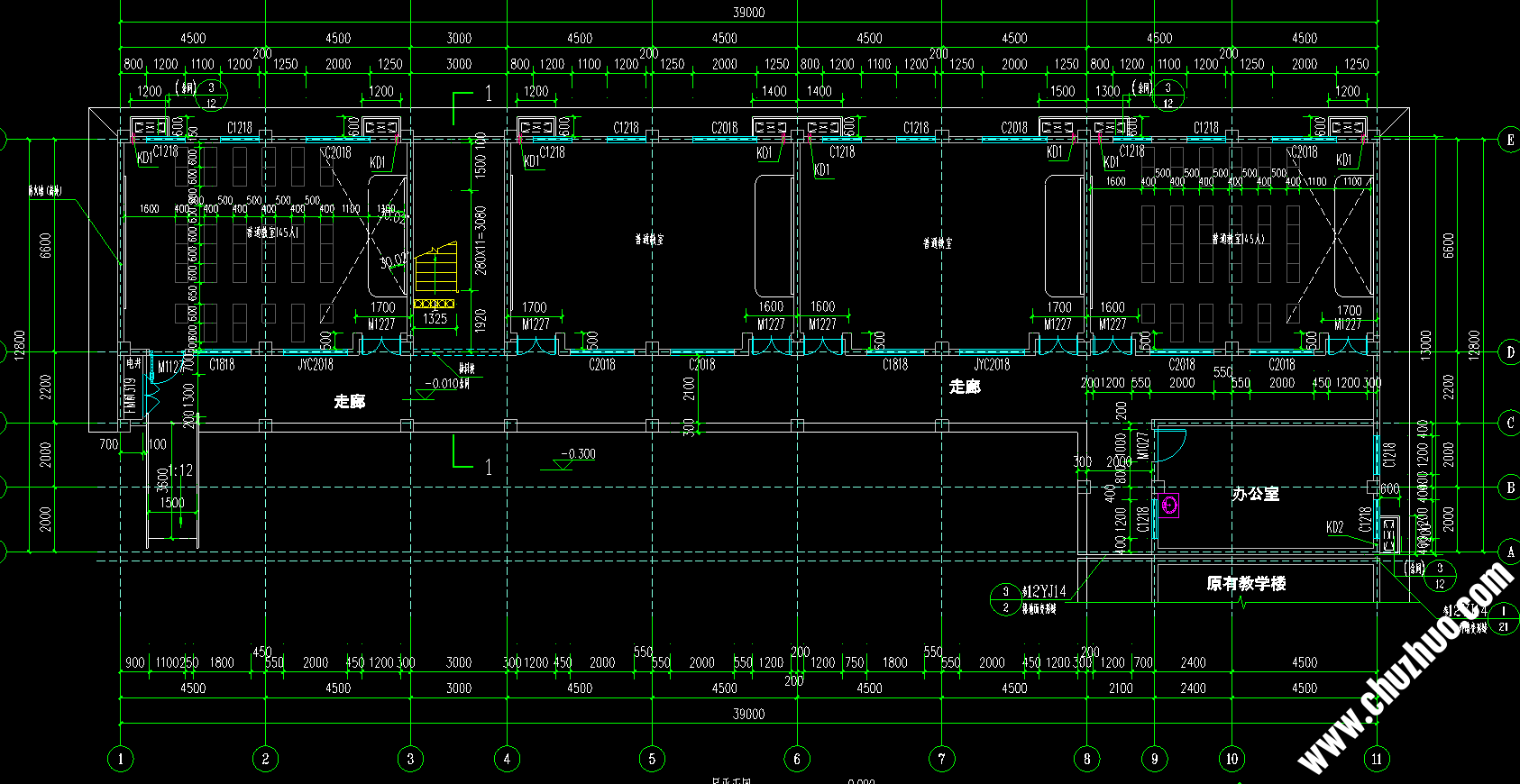Click the 12YJ14 detail reference callout
1520x784 pixels.
click(x=1046, y=591)
